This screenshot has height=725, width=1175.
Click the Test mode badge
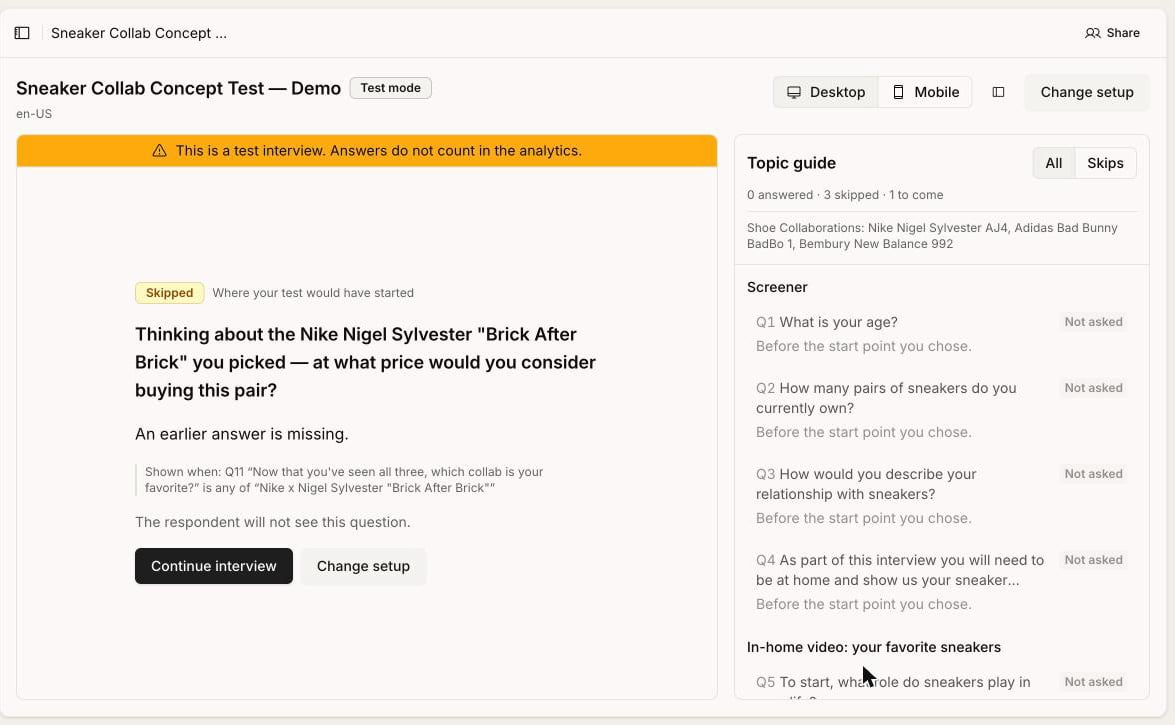coord(390,88)
